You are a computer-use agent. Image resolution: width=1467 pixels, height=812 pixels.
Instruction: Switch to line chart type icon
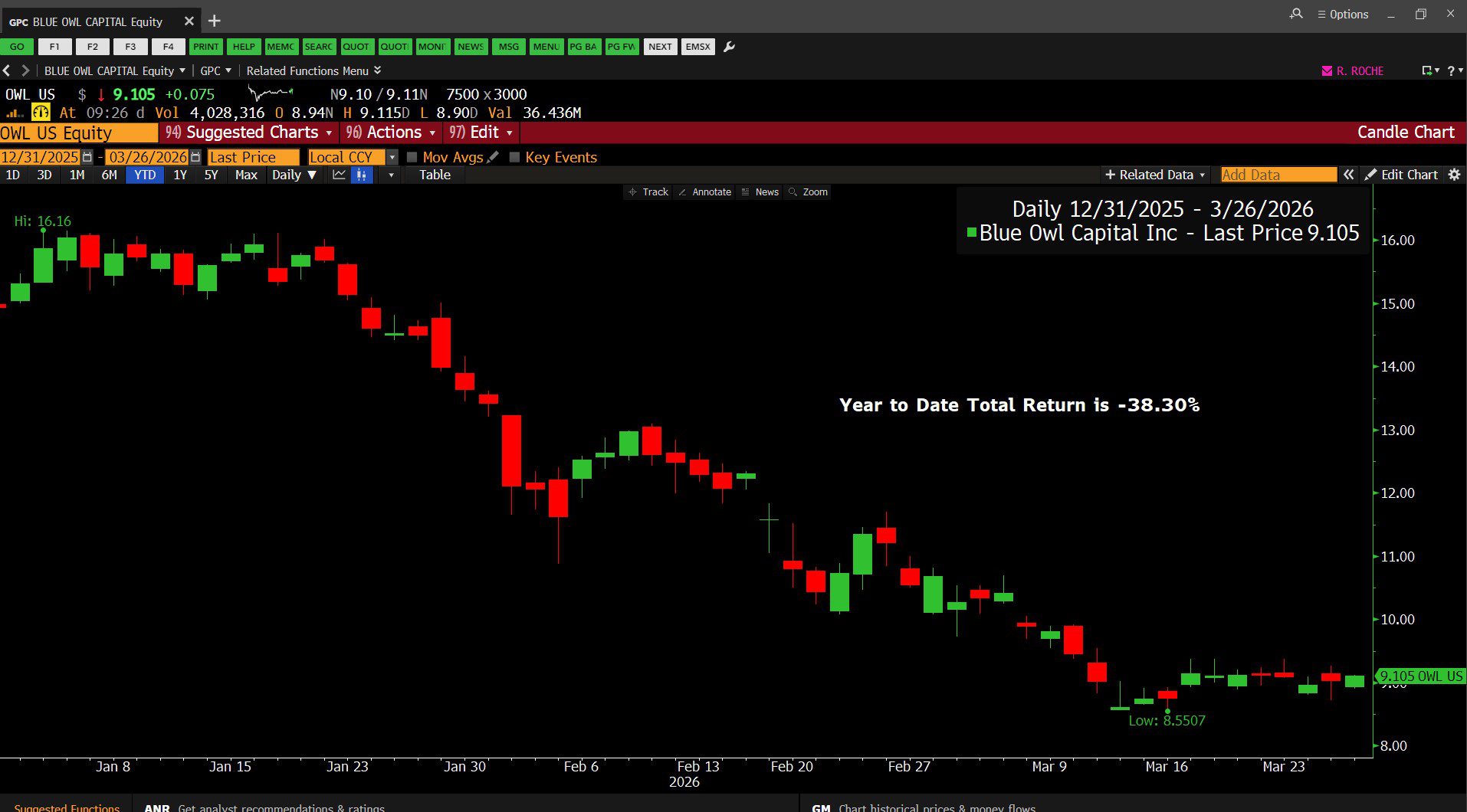coord(339,175)
